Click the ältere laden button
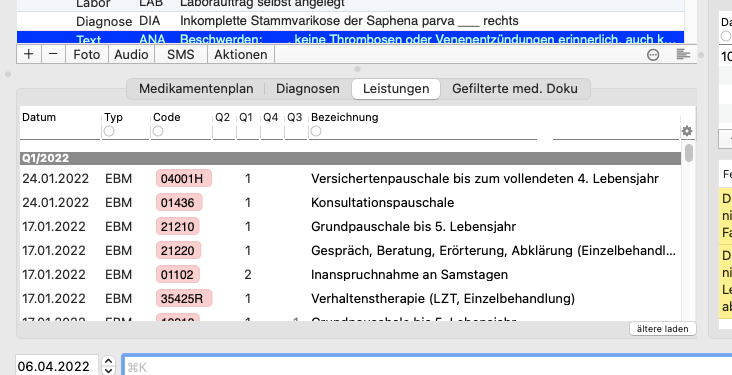Viewport: 732px width, 375px height. tap(662, 329)
